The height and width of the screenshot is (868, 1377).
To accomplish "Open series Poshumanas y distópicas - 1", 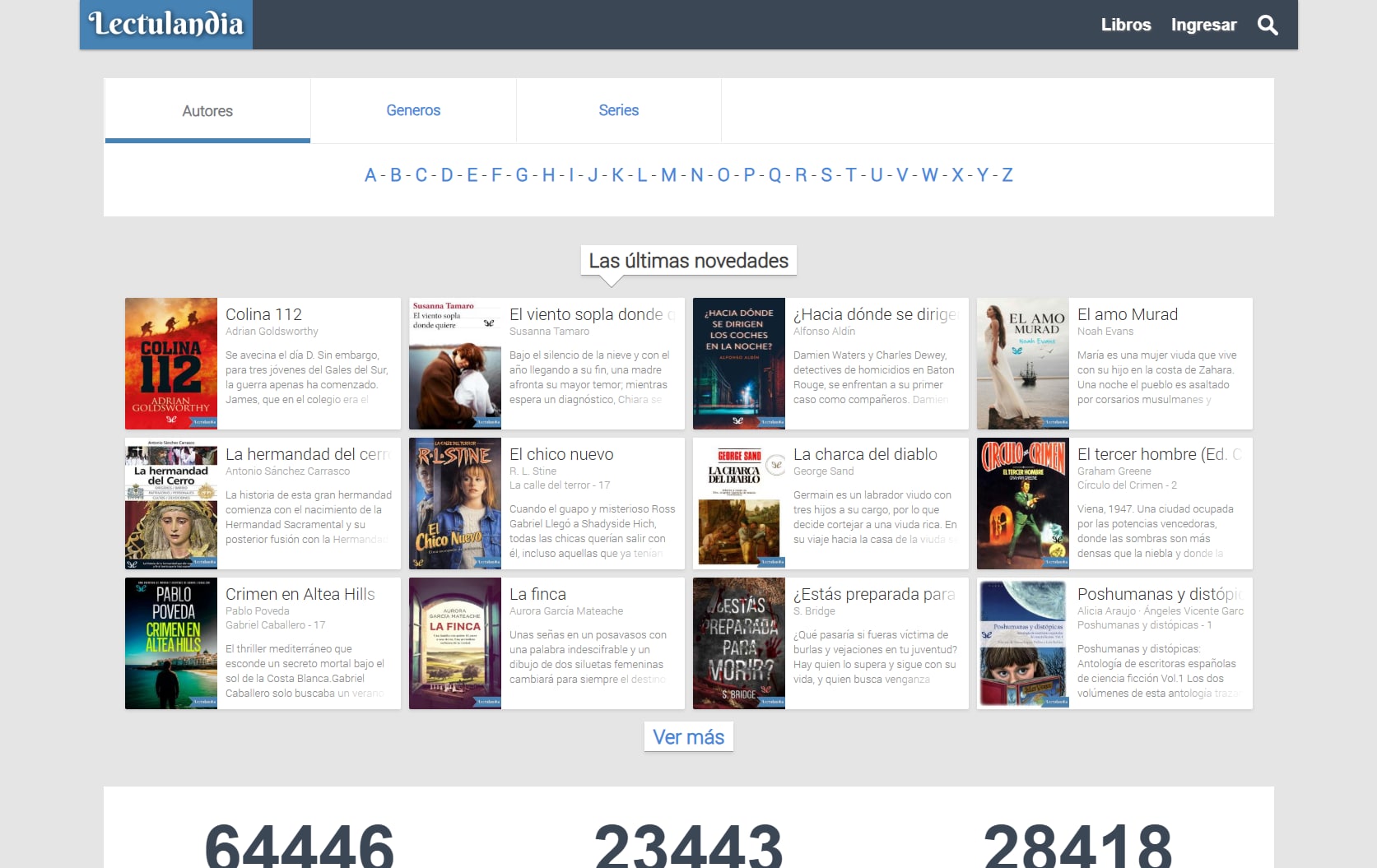I will [1144, 624].
